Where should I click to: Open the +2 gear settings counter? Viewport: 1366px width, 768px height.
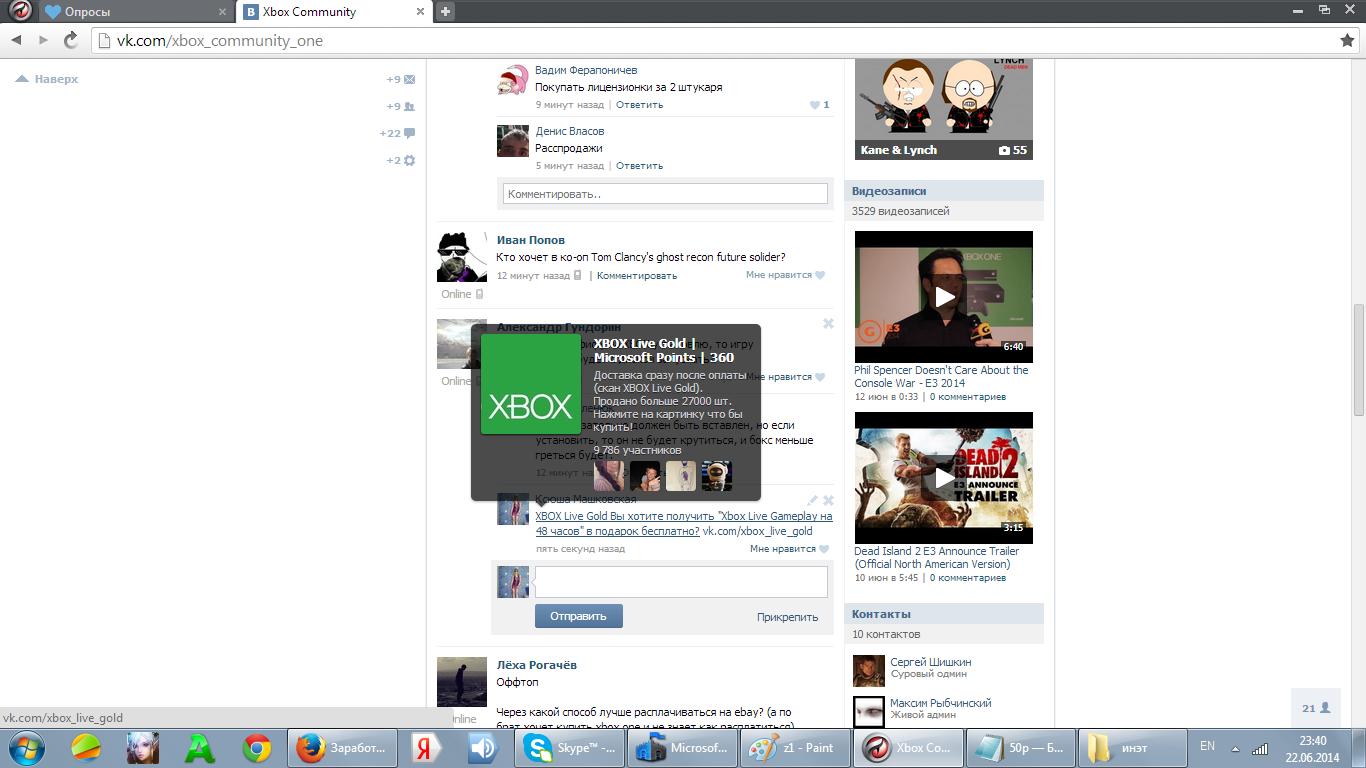click(402, 160)
